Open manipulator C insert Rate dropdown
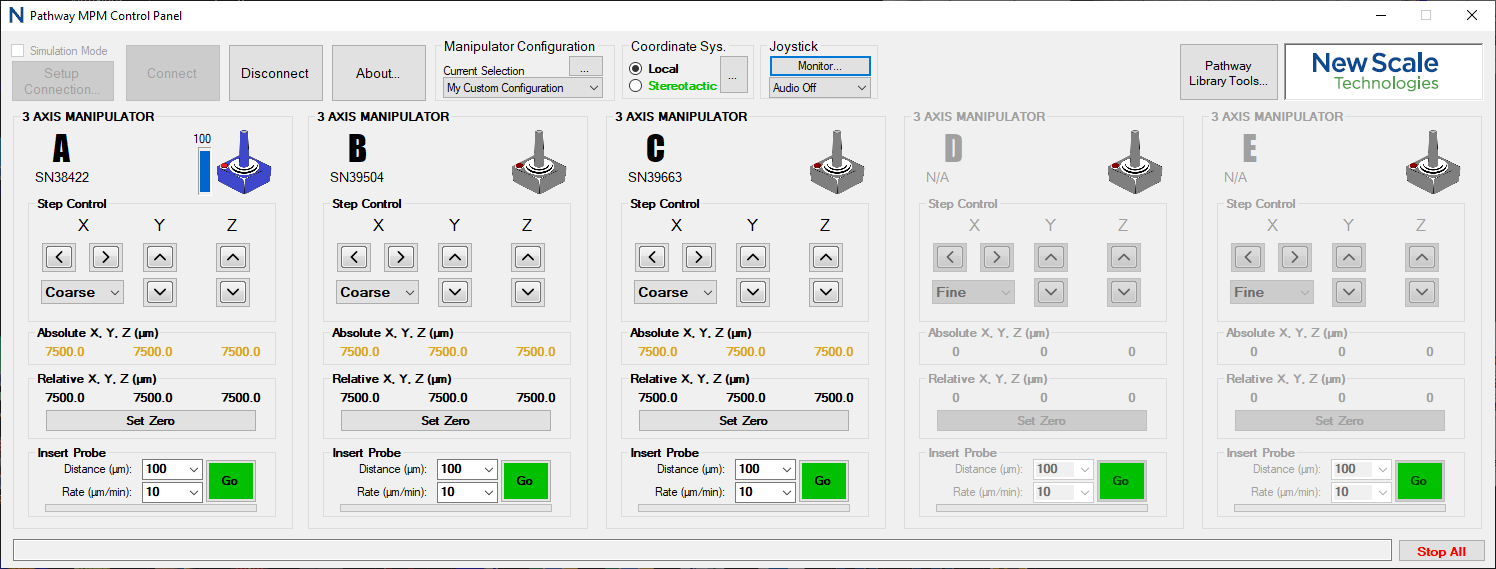Viewport: 1496px width, 569px height. [x=786, y=492]
